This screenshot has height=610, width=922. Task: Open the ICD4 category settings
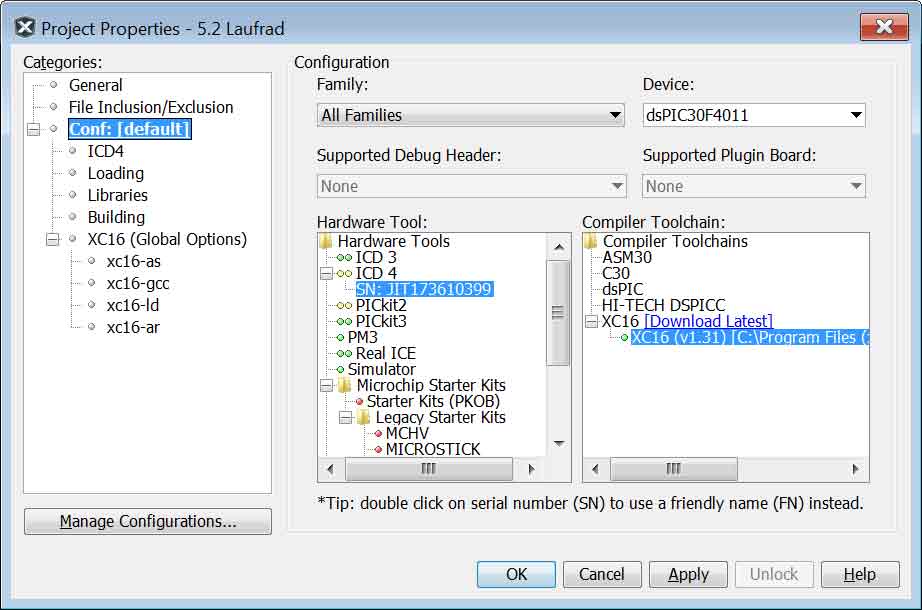coord(105,151)
